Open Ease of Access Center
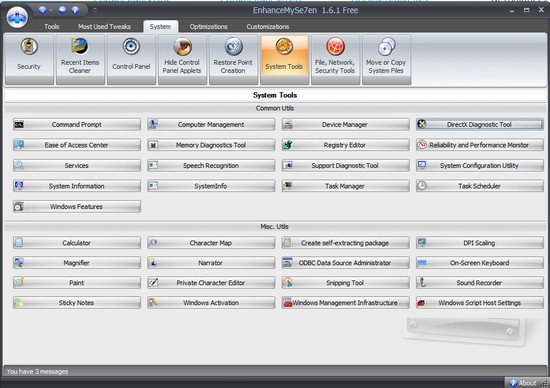This screenshot has width=550, height=388. click(x=77, y=145)
